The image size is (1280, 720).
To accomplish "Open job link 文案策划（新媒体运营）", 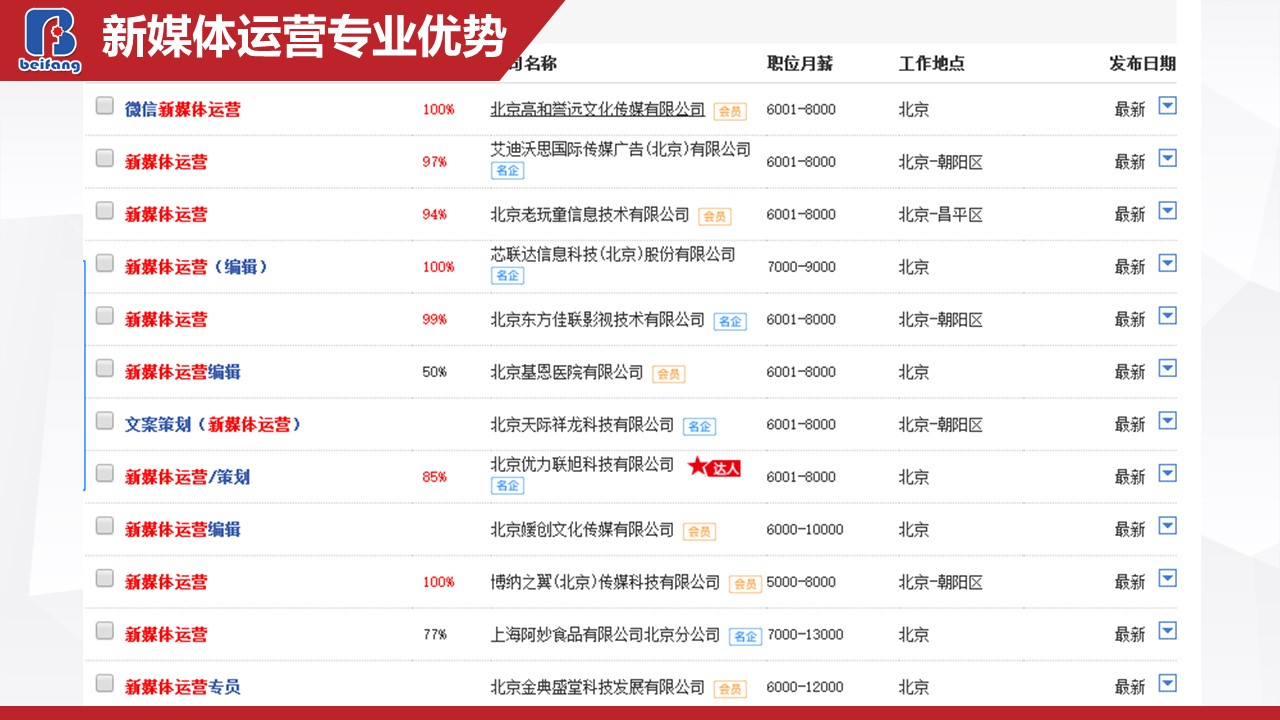I will 213,424.
